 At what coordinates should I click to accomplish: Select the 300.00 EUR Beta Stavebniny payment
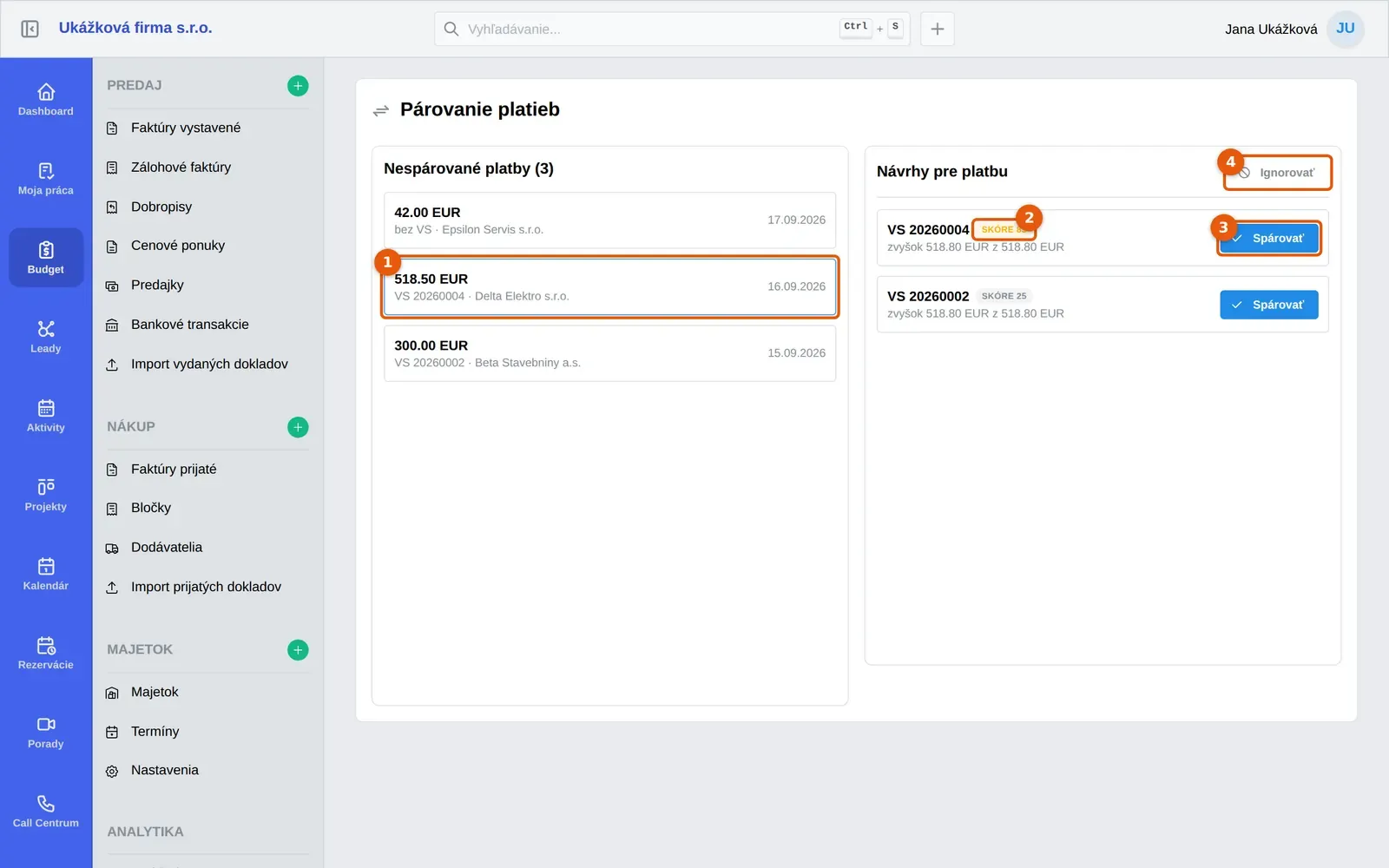click(609, 353)
